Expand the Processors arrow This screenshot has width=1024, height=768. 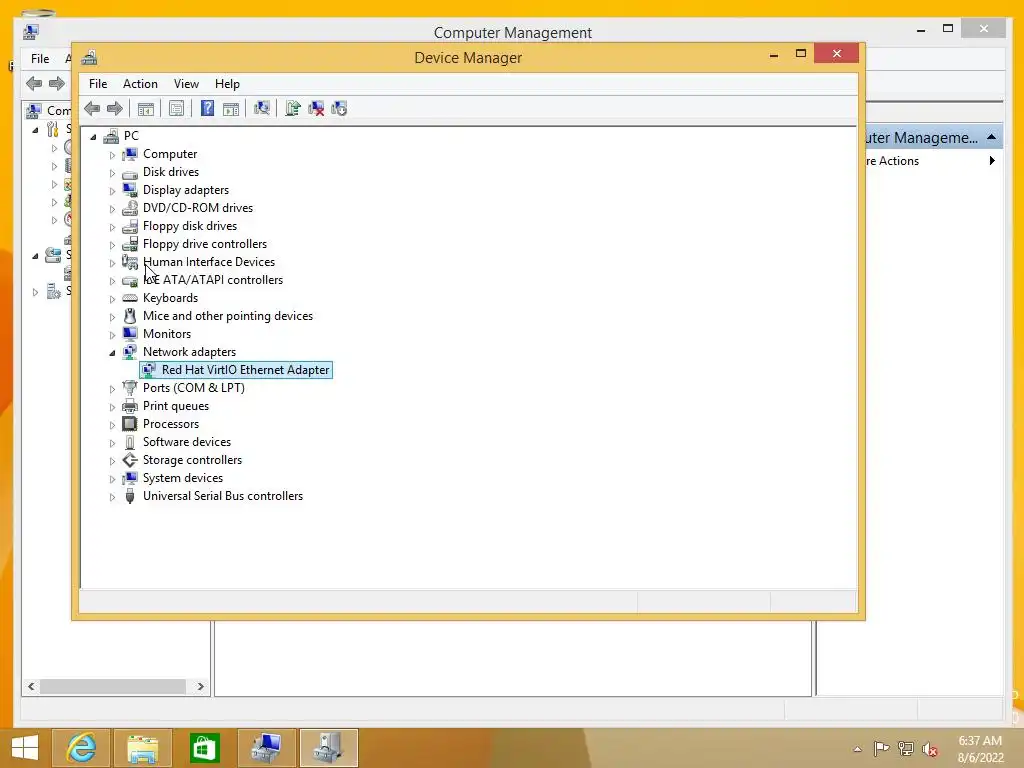tap(112, 425)
